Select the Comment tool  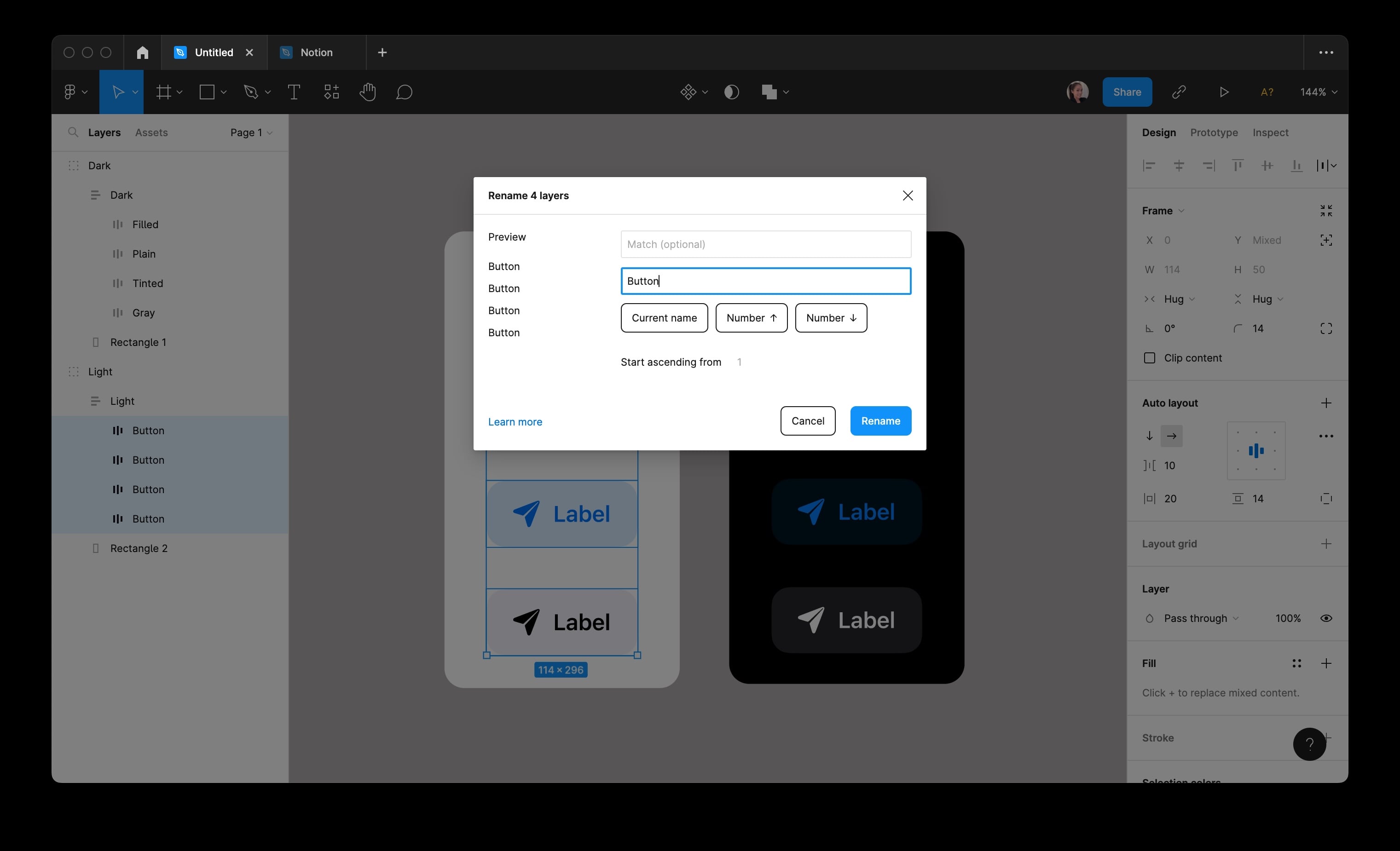[x=404, y=92]
